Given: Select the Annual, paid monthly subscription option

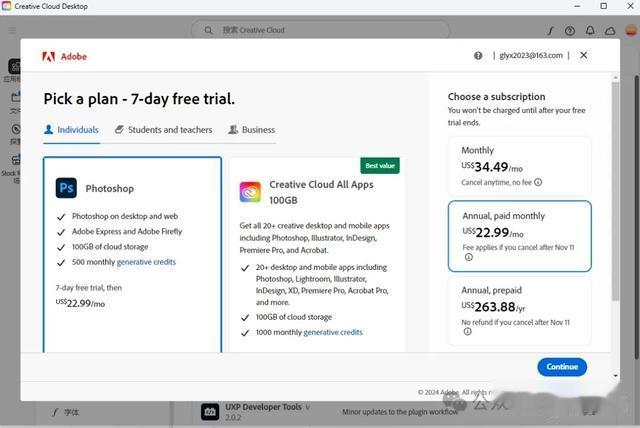Looking at the screenshot, I should coord(519,236).
